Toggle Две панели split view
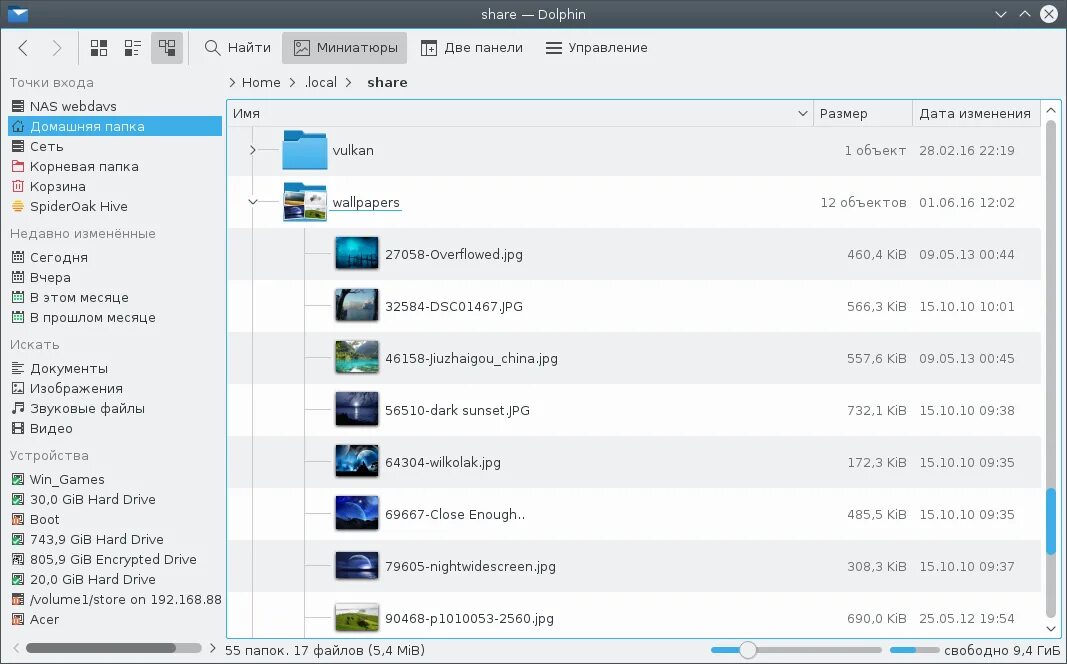The image size is (1067, 664). pyautogui.click(x=472, y=48)
